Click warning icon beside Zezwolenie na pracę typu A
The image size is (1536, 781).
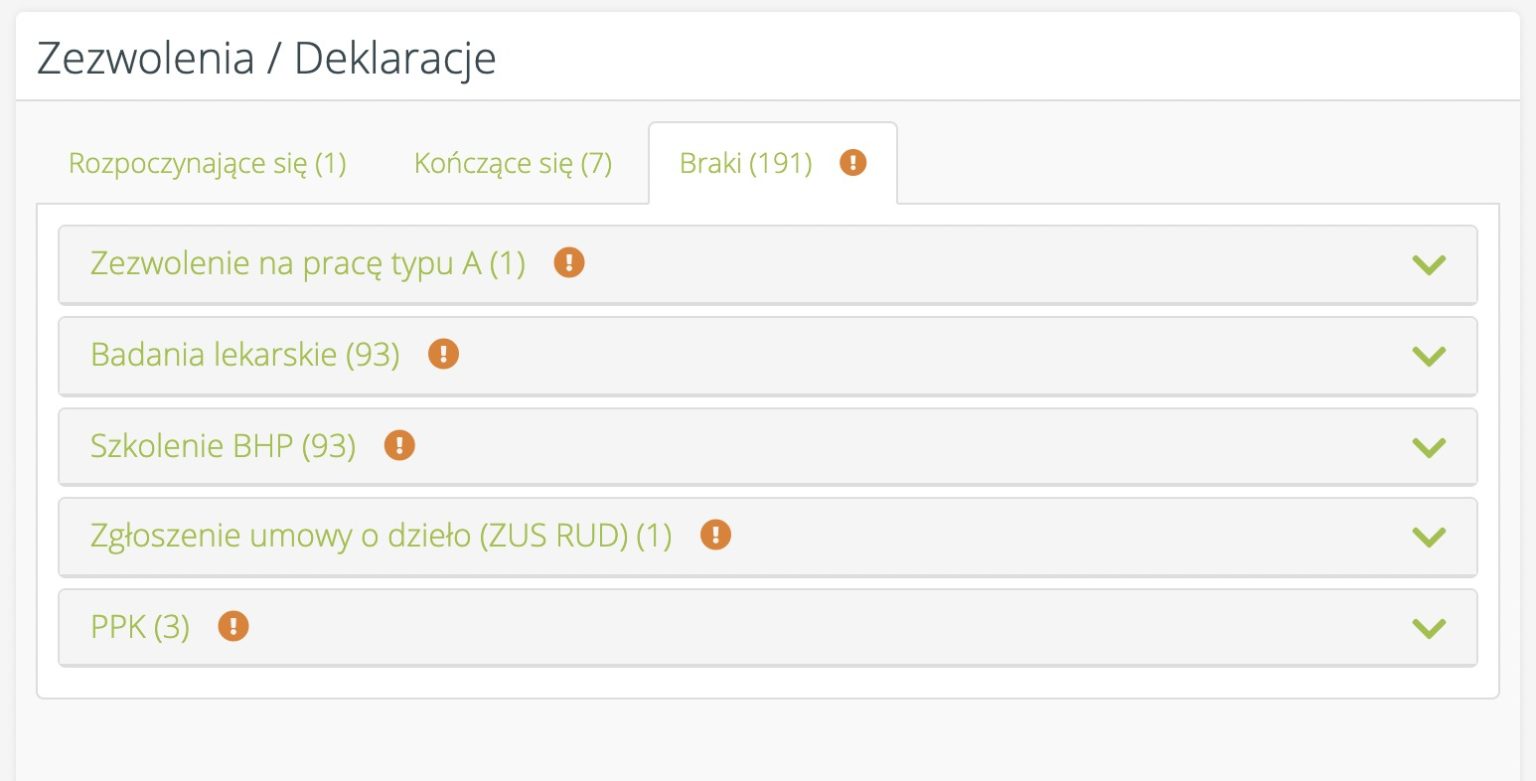tap(569, 263)
